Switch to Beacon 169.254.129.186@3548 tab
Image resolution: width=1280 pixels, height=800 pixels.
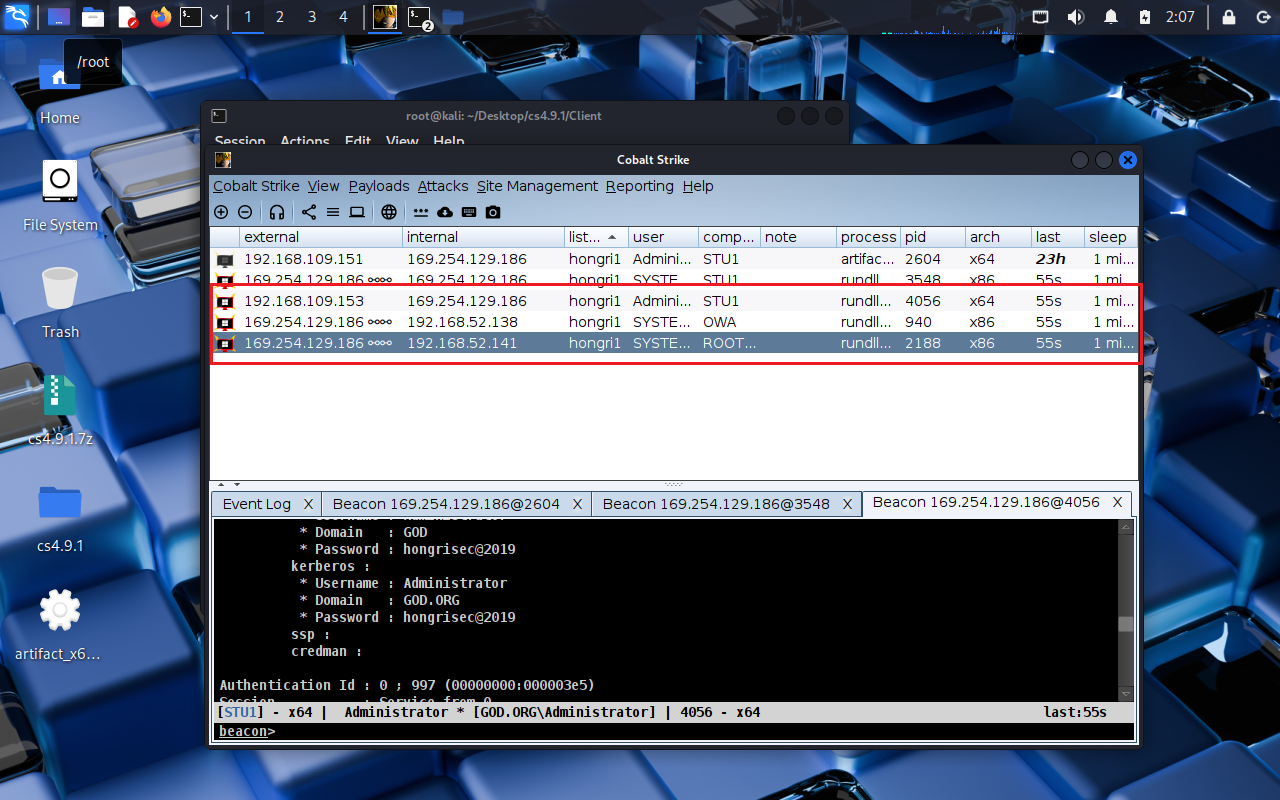(716, 504)
